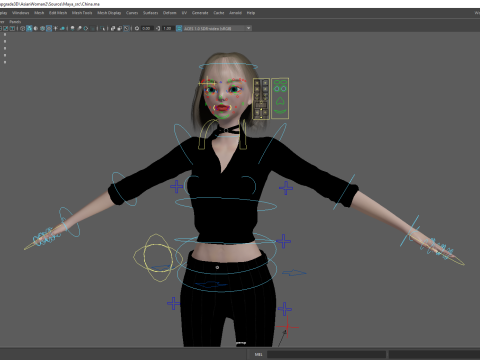Viewport: 480px width, 360px height.
Task: Toggle the X-ray viewport icon
Action: [x=113, y=28]
